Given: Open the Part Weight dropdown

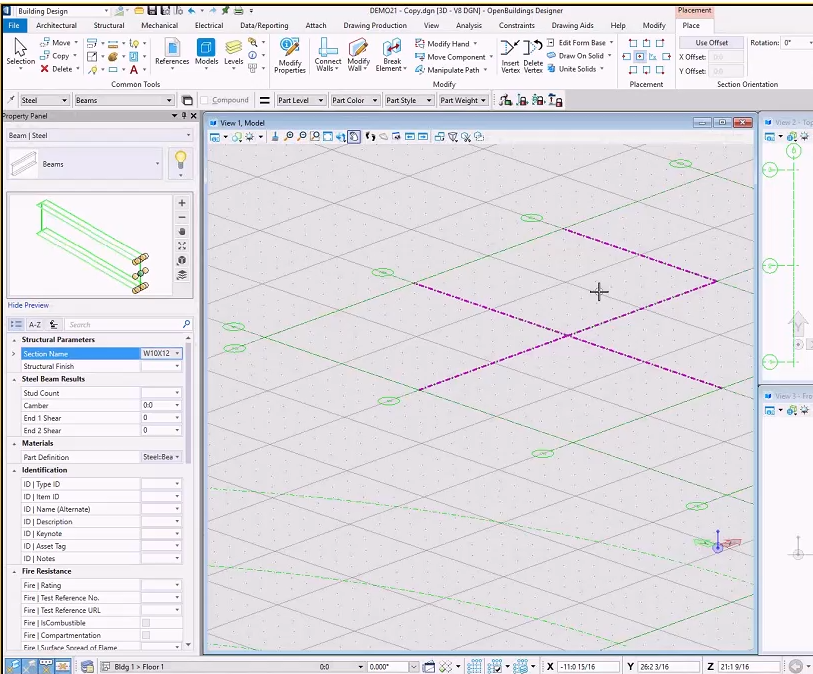Looking at the screenshot, I should [463, 100].
